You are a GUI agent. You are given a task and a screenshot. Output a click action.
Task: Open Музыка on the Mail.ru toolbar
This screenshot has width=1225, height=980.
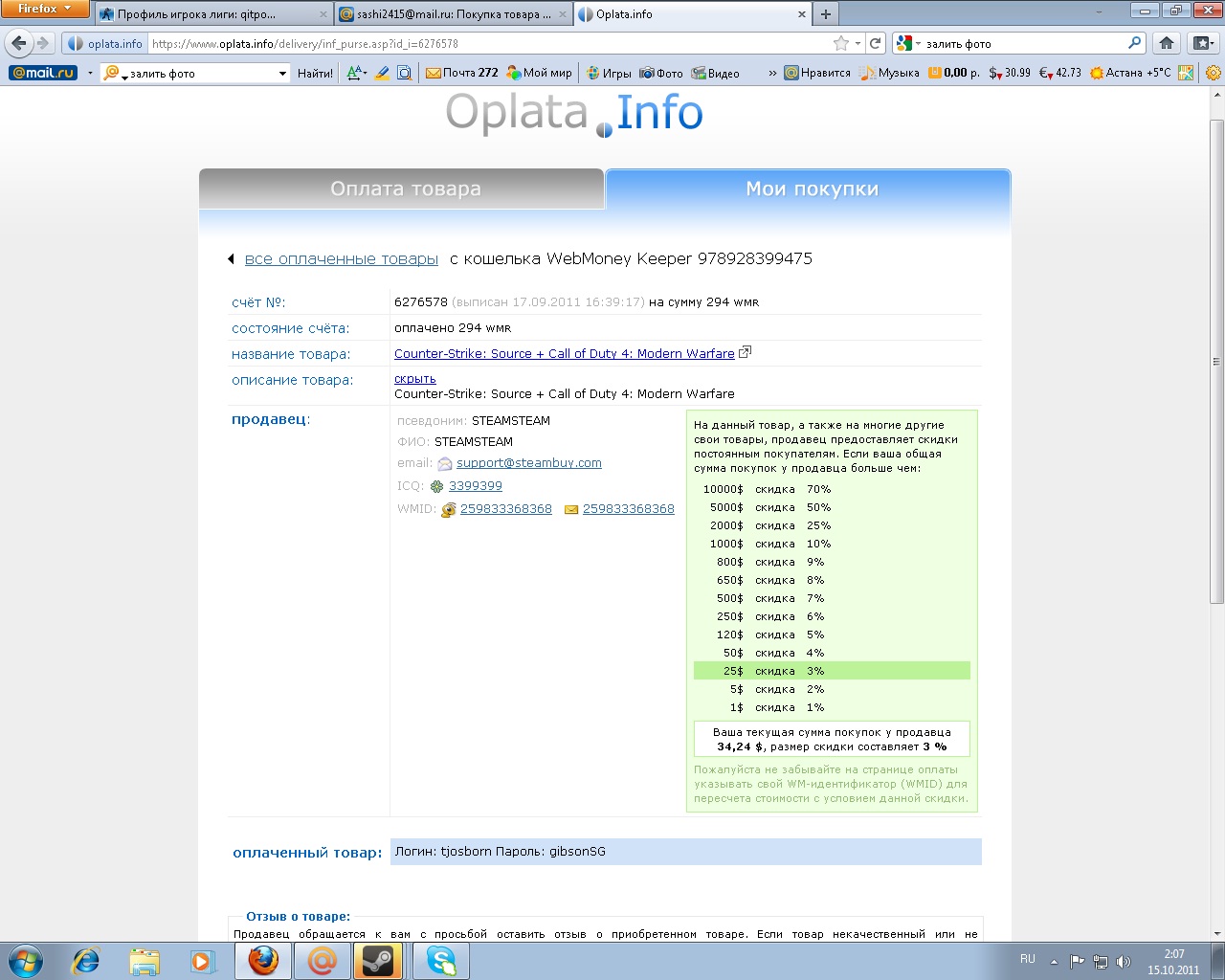tap(890, 73)
